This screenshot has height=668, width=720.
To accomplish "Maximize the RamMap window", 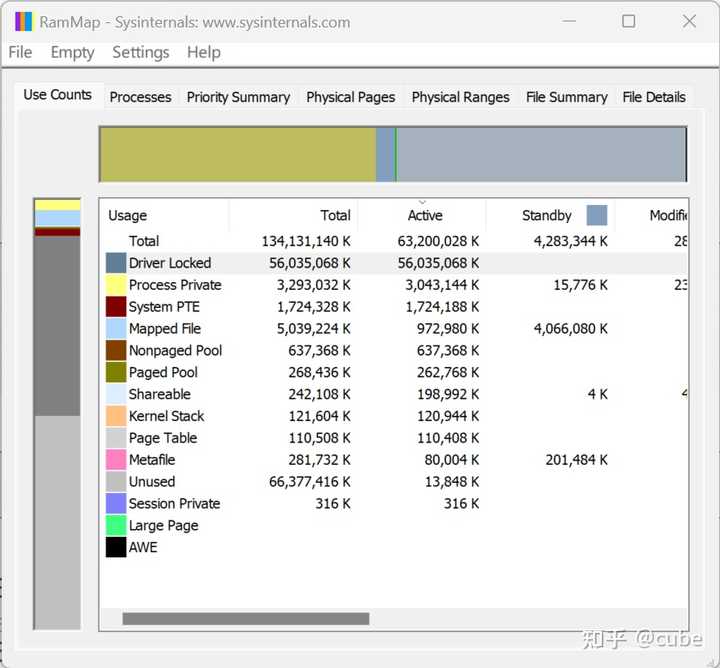I will 628,21.
